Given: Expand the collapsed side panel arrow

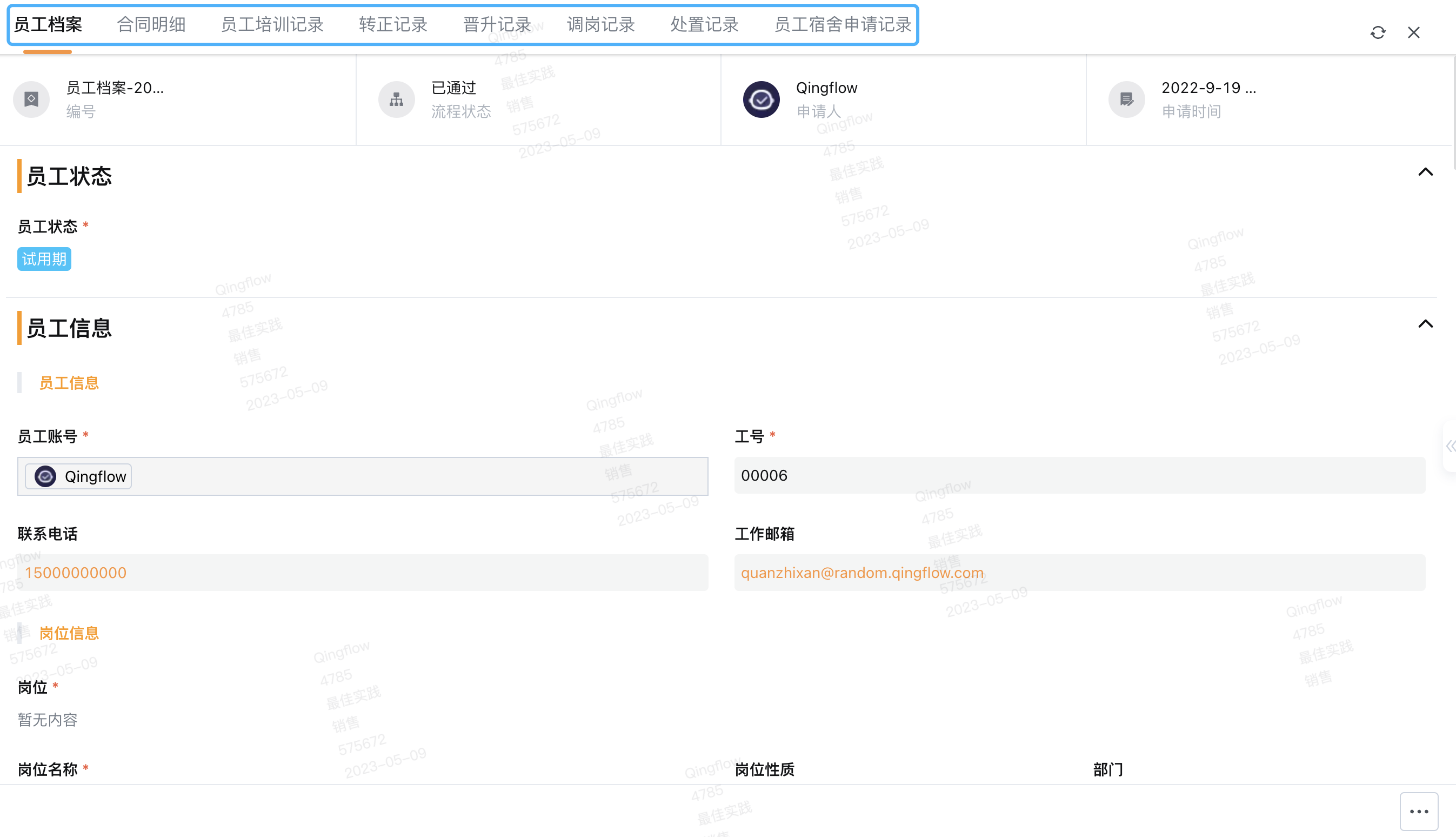Looking at the screenshot, I should [x=1450, y=446].
